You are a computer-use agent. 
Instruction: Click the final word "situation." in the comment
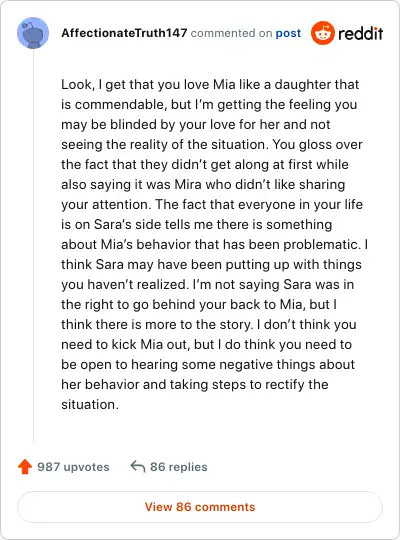[x=90, y=404]
